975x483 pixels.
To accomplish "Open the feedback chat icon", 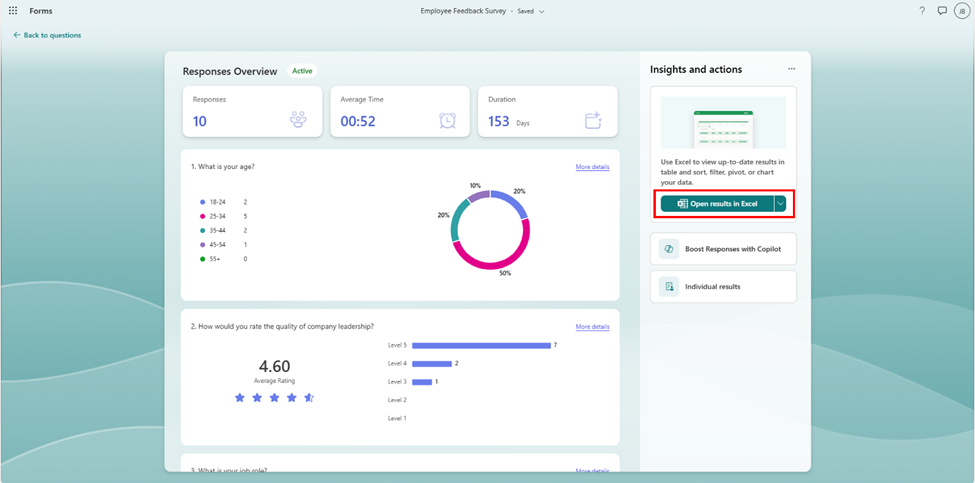I will [x=942, y=11].
